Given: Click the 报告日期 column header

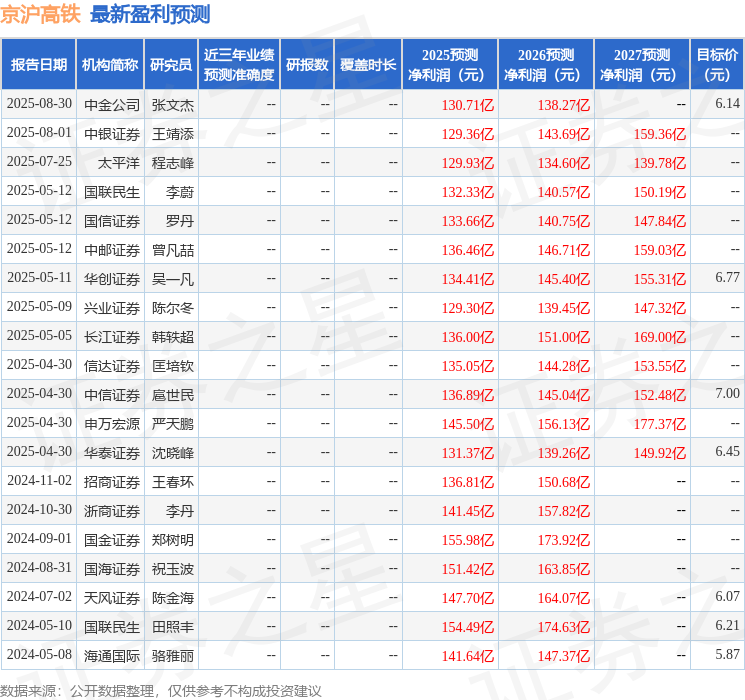Looking at the screenshot, I should (38, 65).
